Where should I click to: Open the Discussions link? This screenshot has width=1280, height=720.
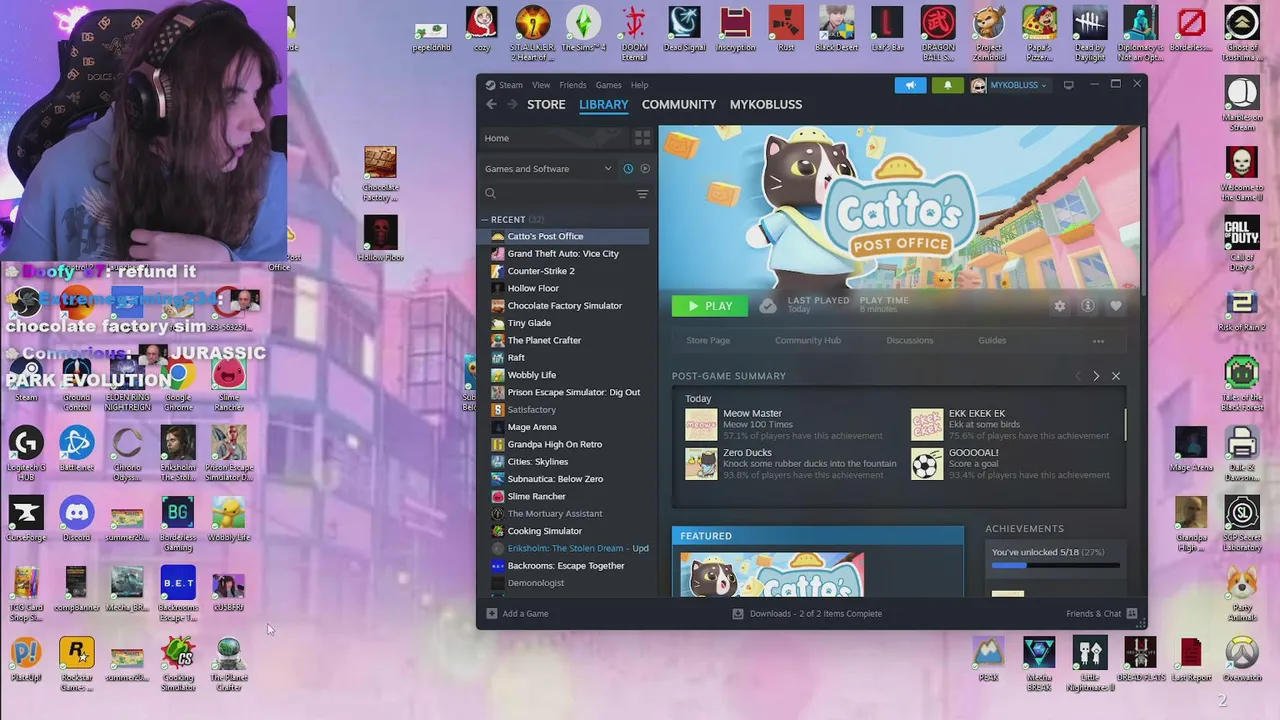click(909, 341)
